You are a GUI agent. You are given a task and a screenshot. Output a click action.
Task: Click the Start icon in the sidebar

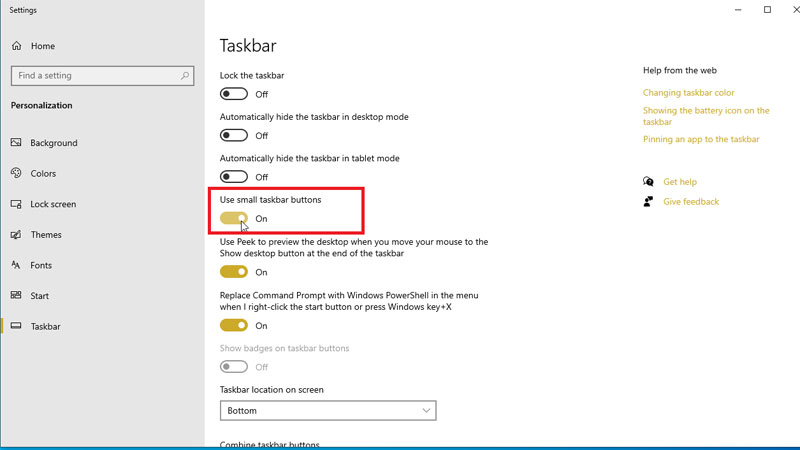pyautogui.click(x=17, y=296)
